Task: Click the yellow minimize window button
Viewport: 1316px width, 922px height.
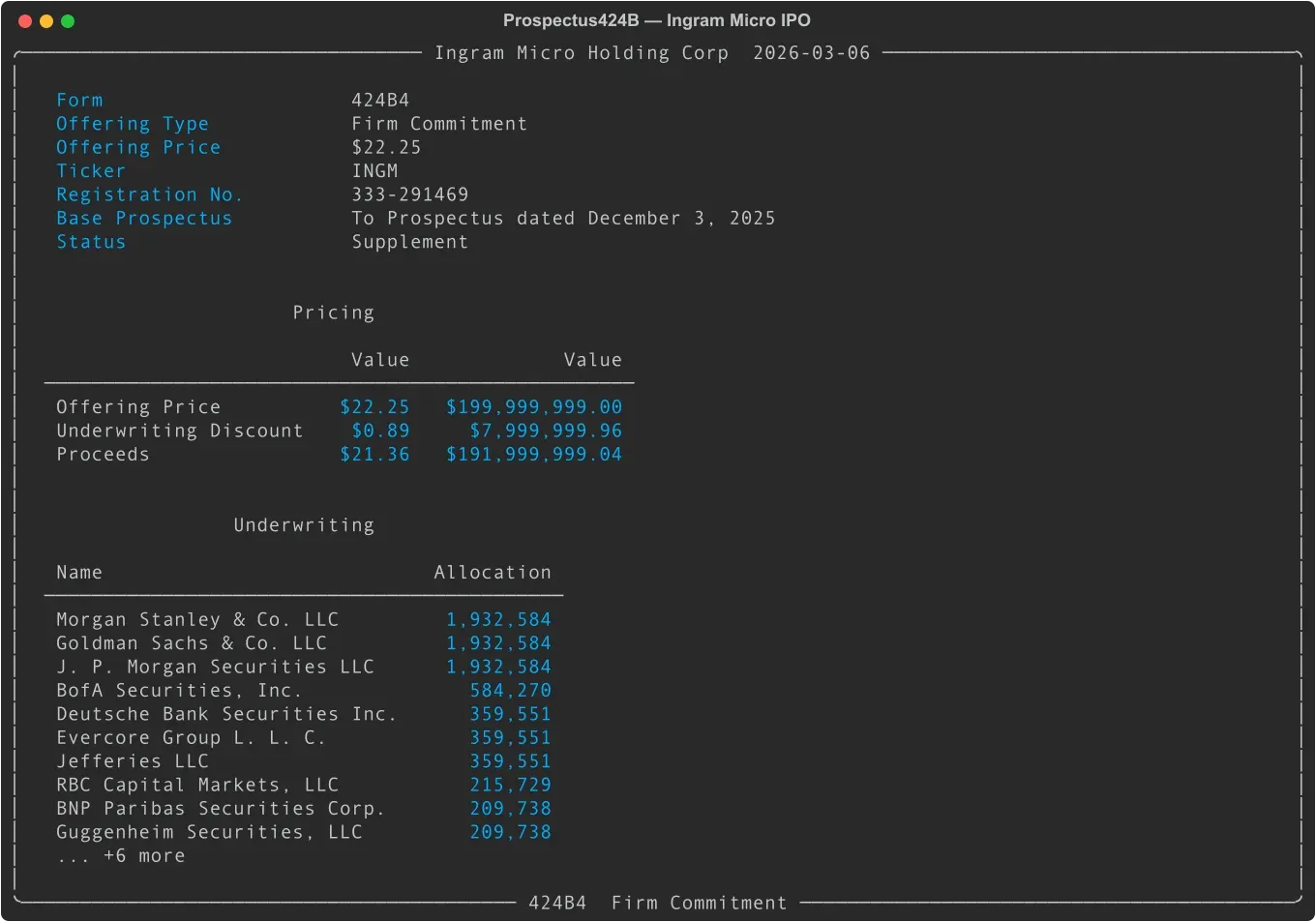Action: [46, 21]
